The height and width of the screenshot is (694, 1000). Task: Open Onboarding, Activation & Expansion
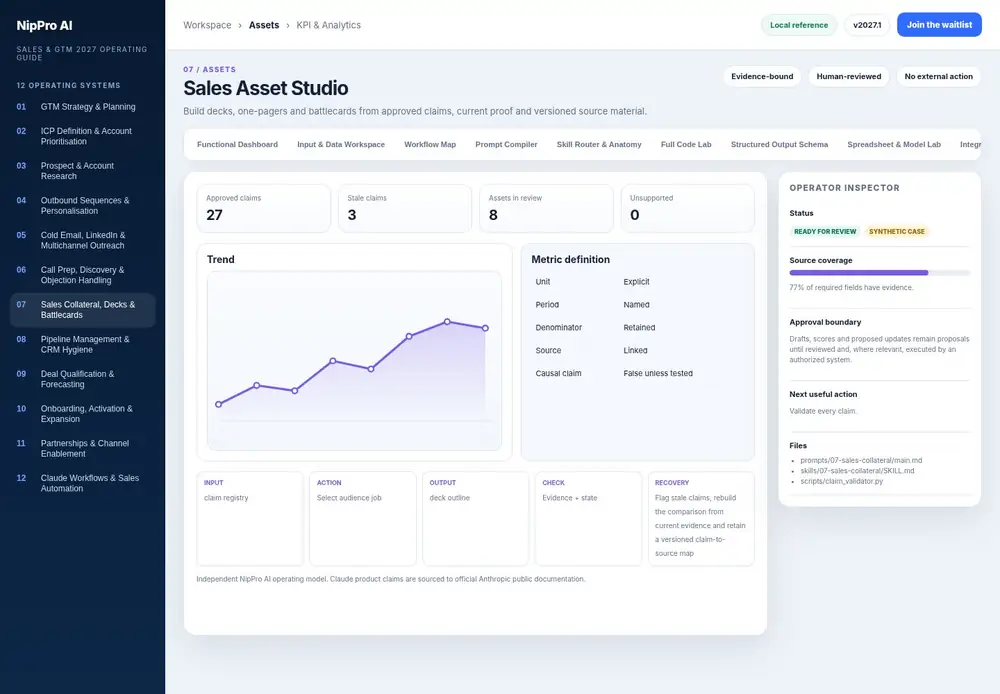click(82, 414)
